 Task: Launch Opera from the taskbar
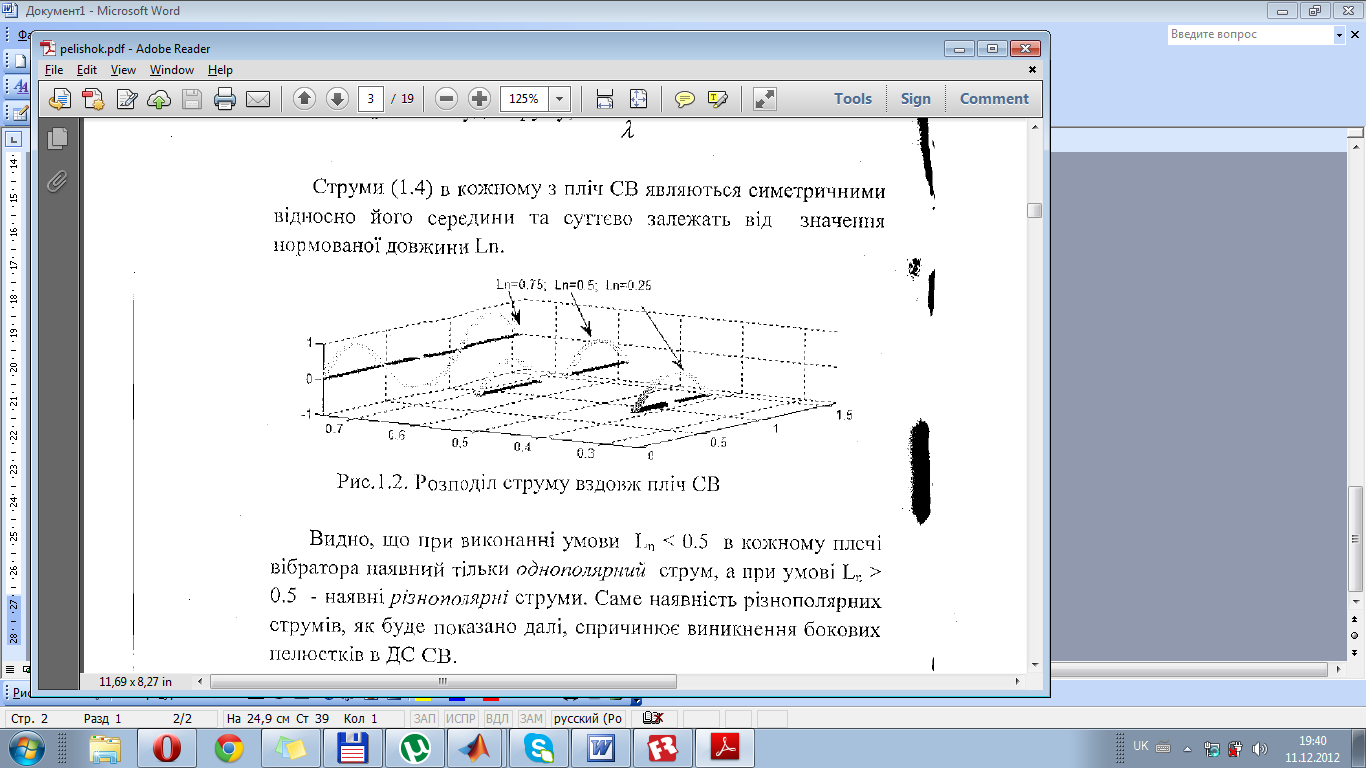pos(167,748)
